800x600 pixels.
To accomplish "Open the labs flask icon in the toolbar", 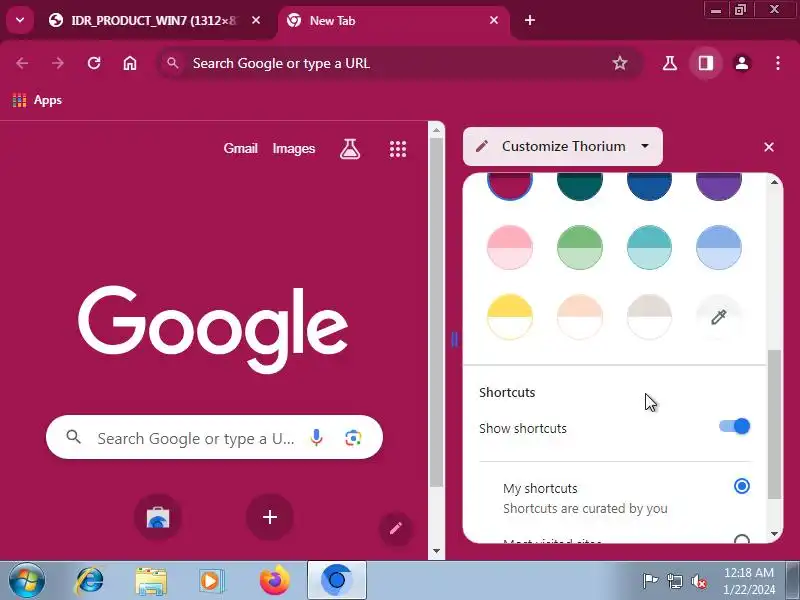I will (669, 63).
